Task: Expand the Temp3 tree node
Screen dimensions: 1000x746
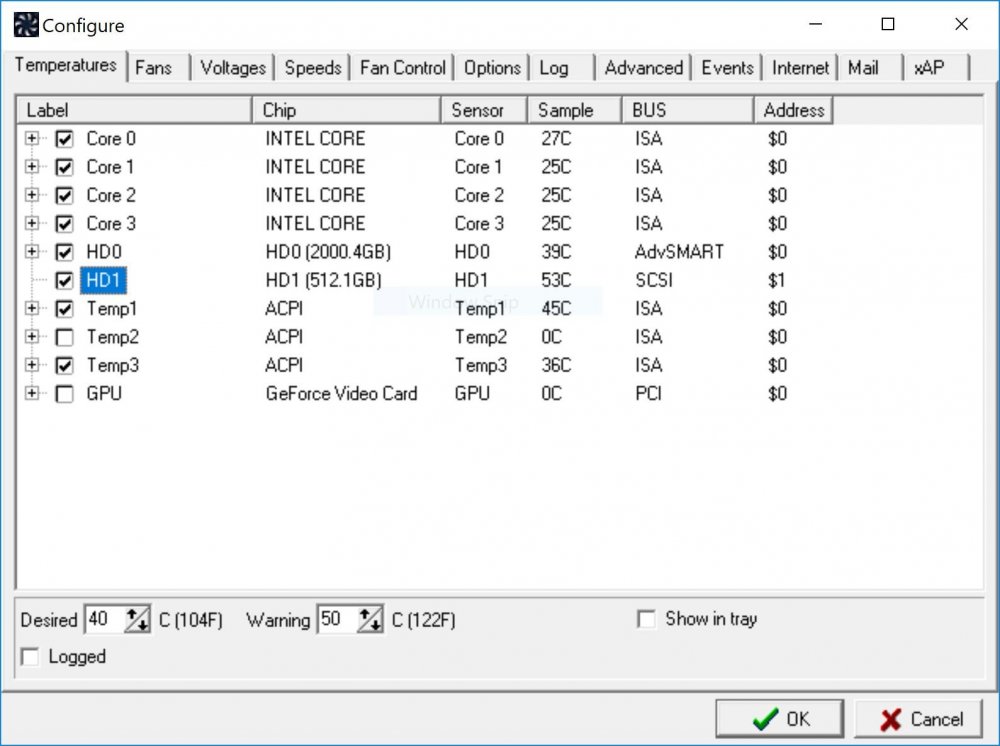Action: 31,365
